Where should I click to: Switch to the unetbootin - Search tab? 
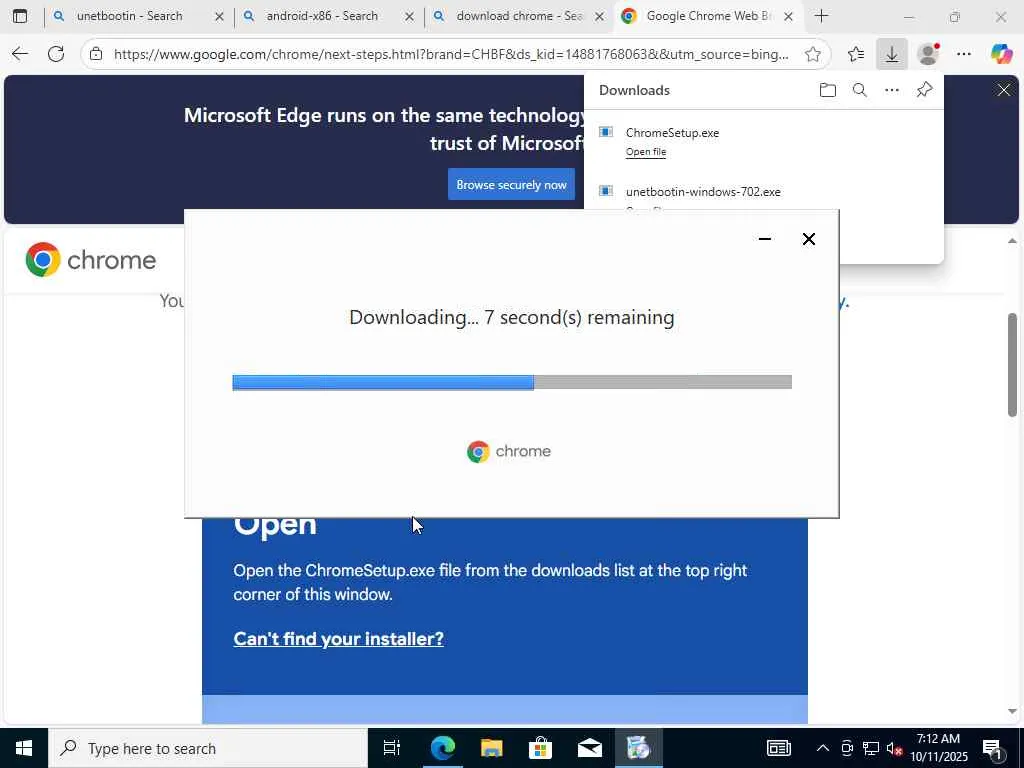(129, 16)
